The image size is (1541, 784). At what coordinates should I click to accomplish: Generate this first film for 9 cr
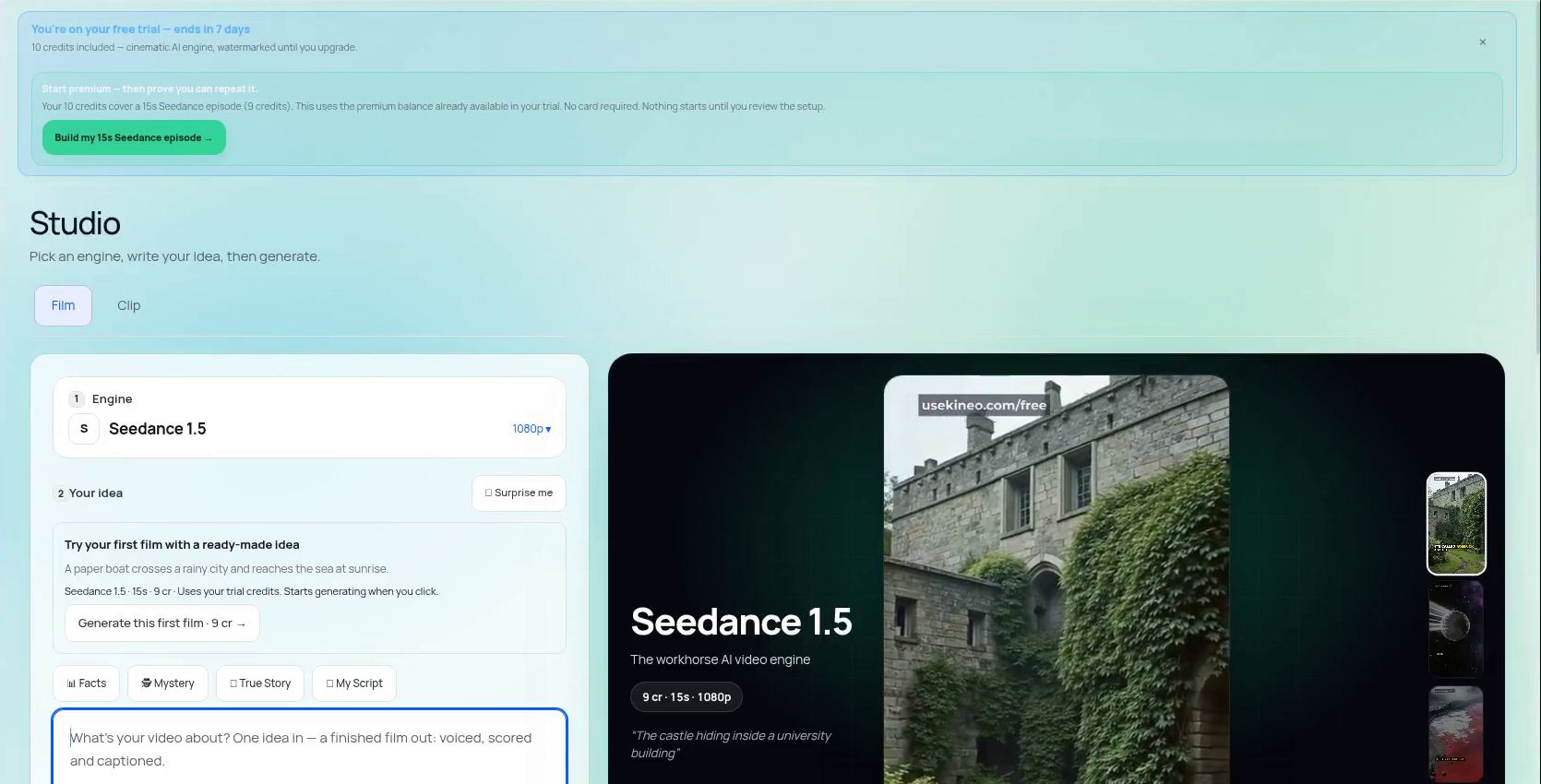[162, 624]
